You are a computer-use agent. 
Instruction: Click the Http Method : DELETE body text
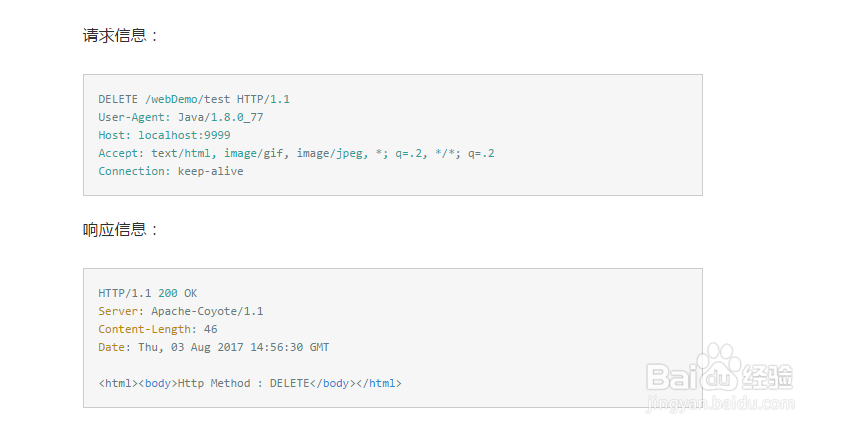coord(245,383)
